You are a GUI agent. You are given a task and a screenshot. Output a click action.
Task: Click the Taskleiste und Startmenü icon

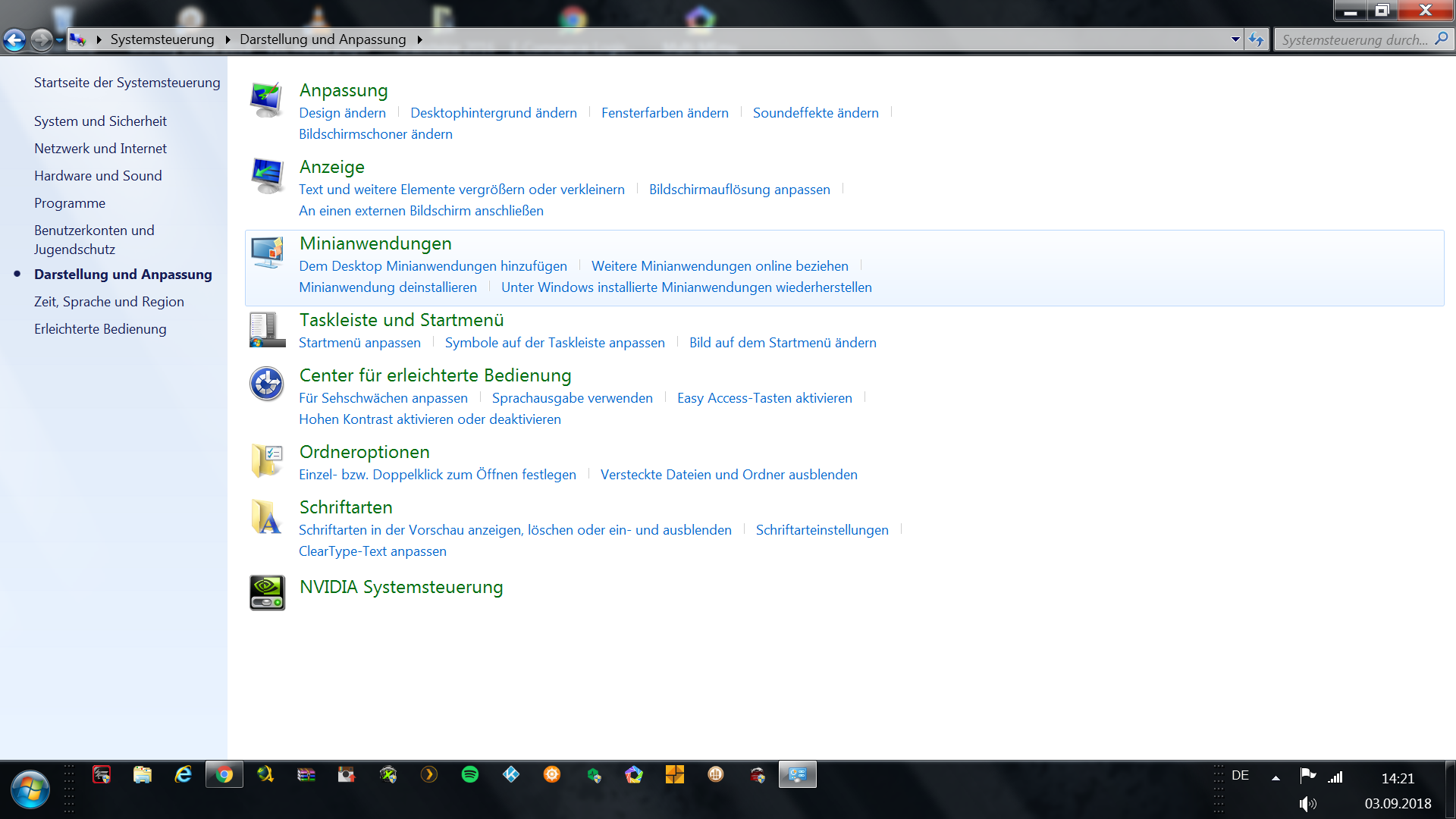(267, 330)
